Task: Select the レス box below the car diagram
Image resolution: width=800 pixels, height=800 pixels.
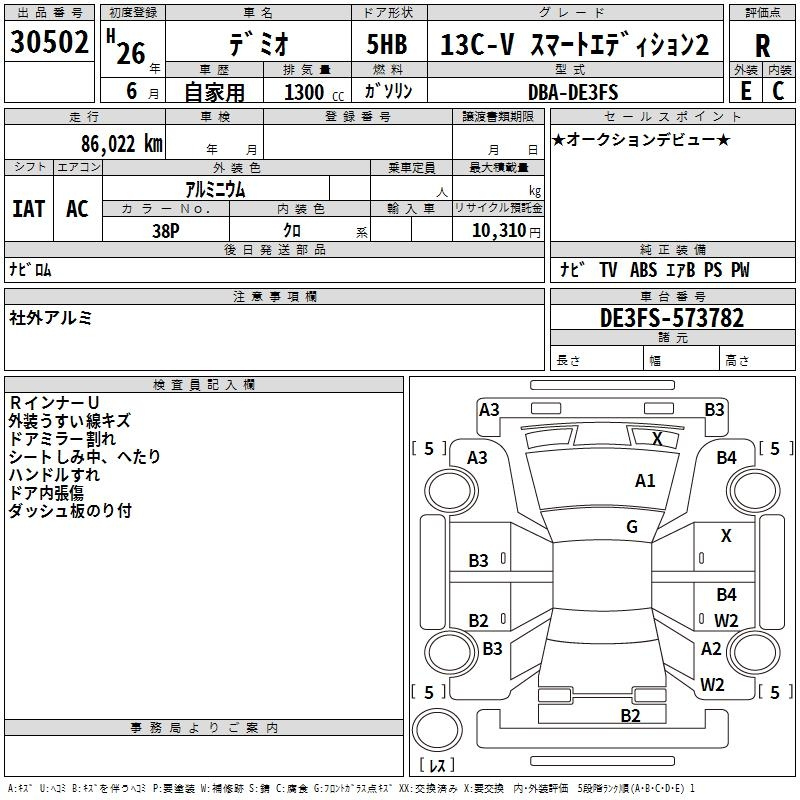Action: pyautogui.click(x=436, y=766)
